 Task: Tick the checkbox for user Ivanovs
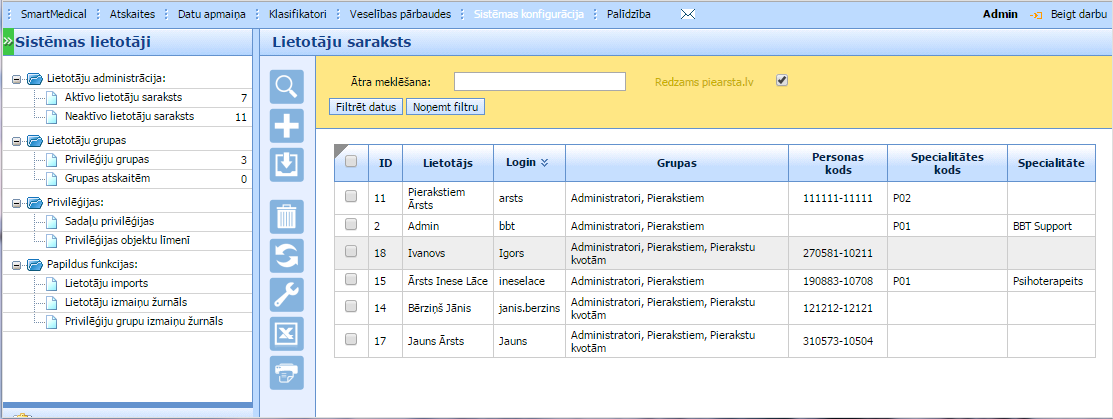coord(351,253)
